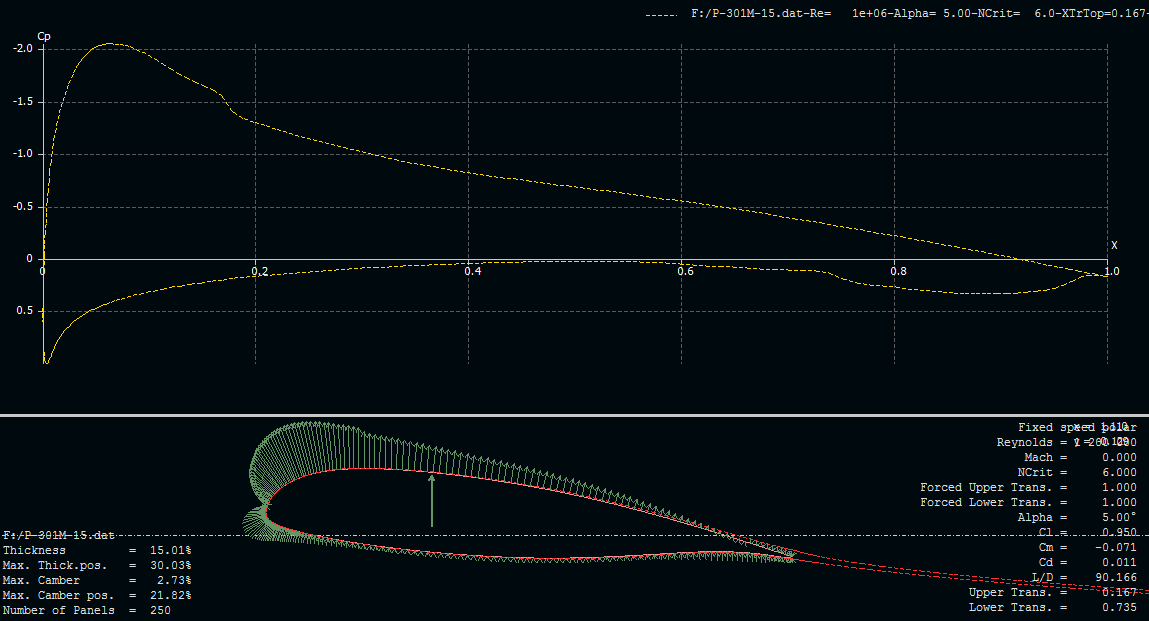The width and height of the screenshot is (1149, 621).
Task: Click the NCrit 6.000 value
Action: (1118, 472)
